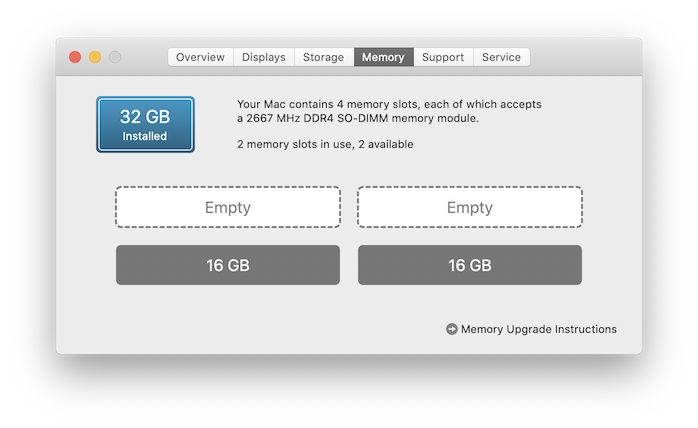This screenshot has width=698, height=428.
Task: Click the arrow icon beside Memory Upgrade Instructions
Action: coord(452,329)
